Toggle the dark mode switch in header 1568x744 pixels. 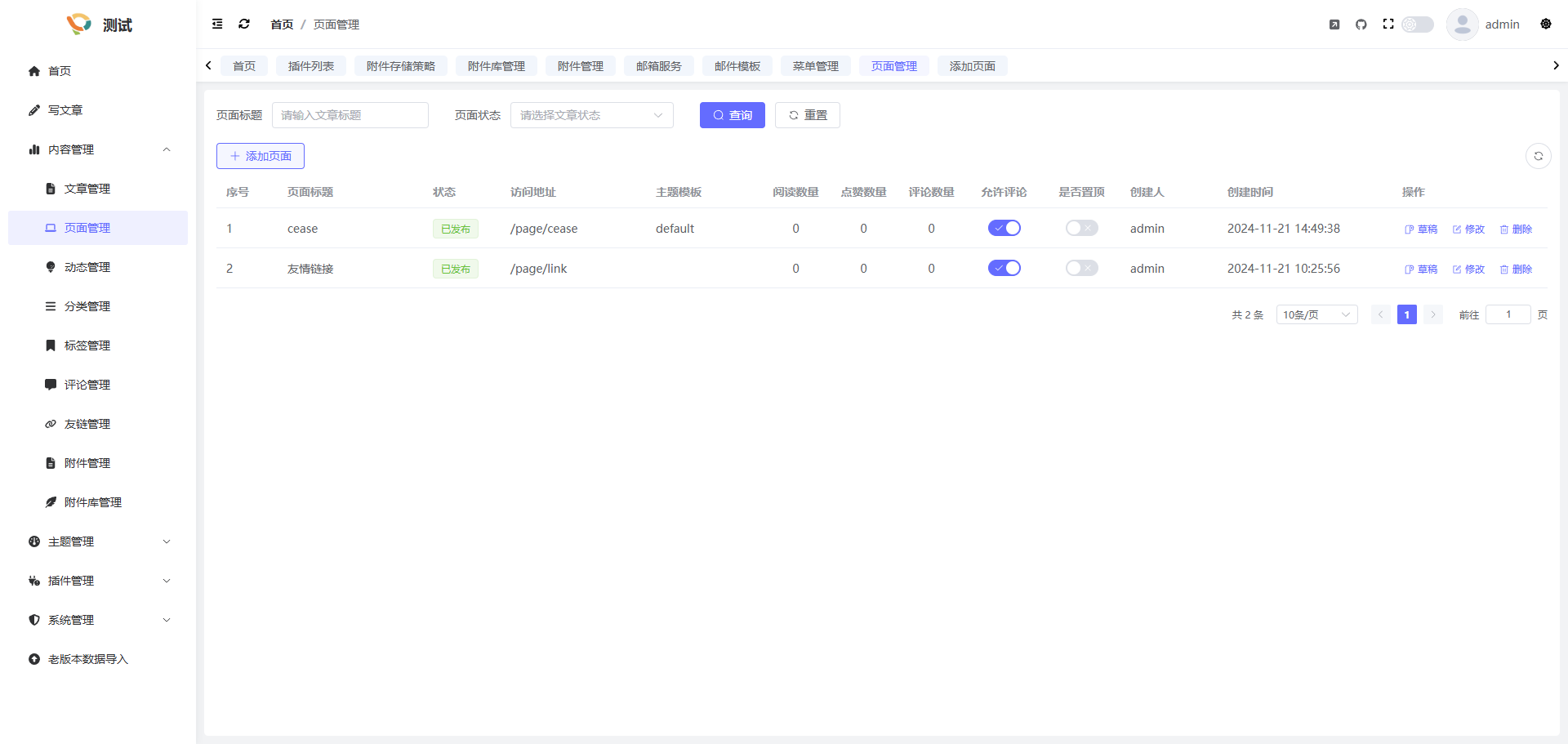(x=1418, y=25)
